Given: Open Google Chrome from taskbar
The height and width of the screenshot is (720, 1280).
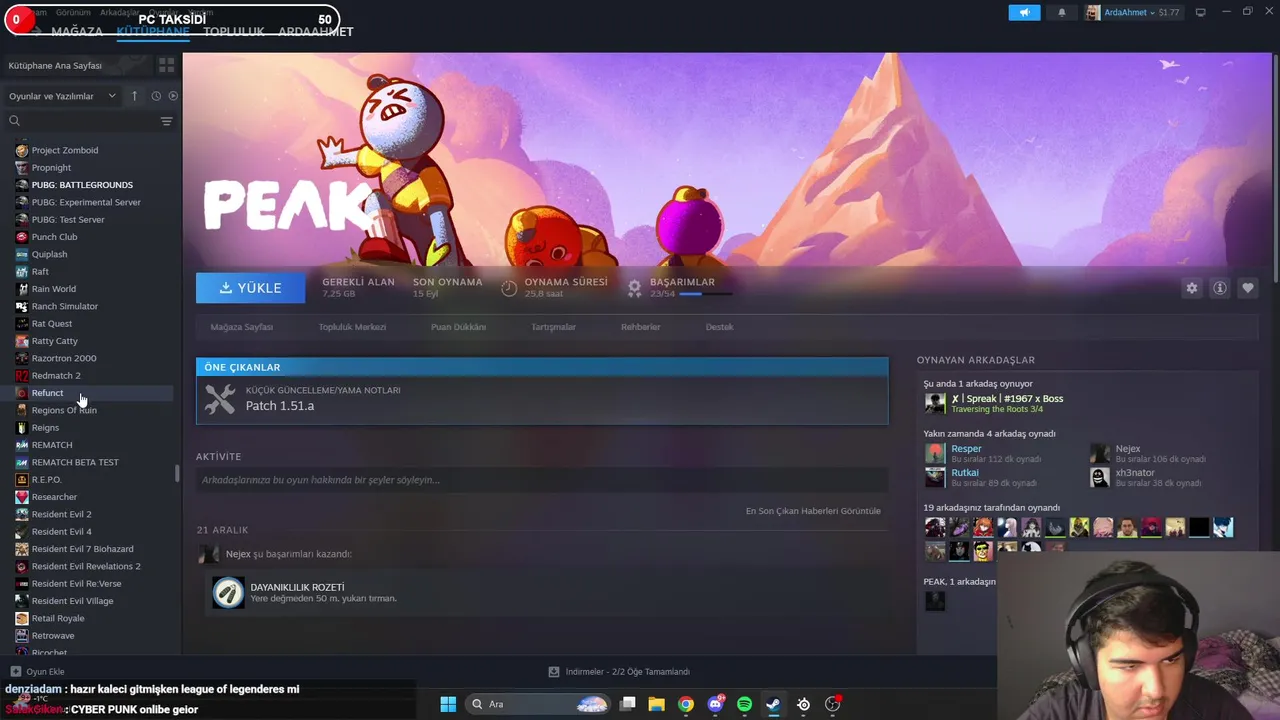Looking at the screenshot, I should point(685,704).
